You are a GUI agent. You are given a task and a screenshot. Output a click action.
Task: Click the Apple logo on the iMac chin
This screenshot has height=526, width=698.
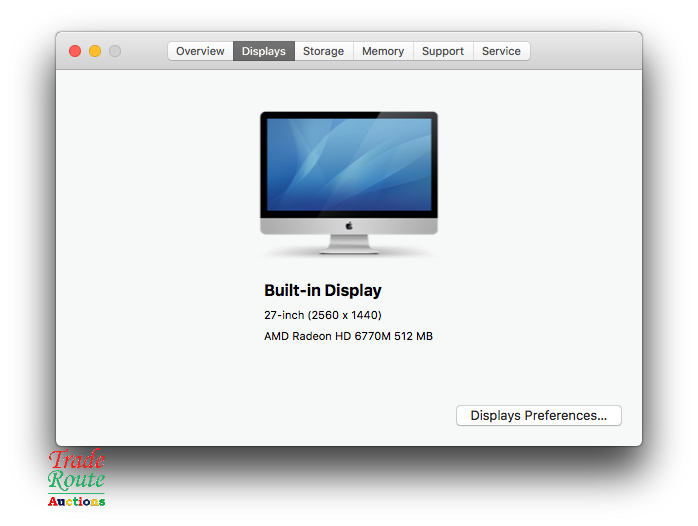tap(349, 226)
